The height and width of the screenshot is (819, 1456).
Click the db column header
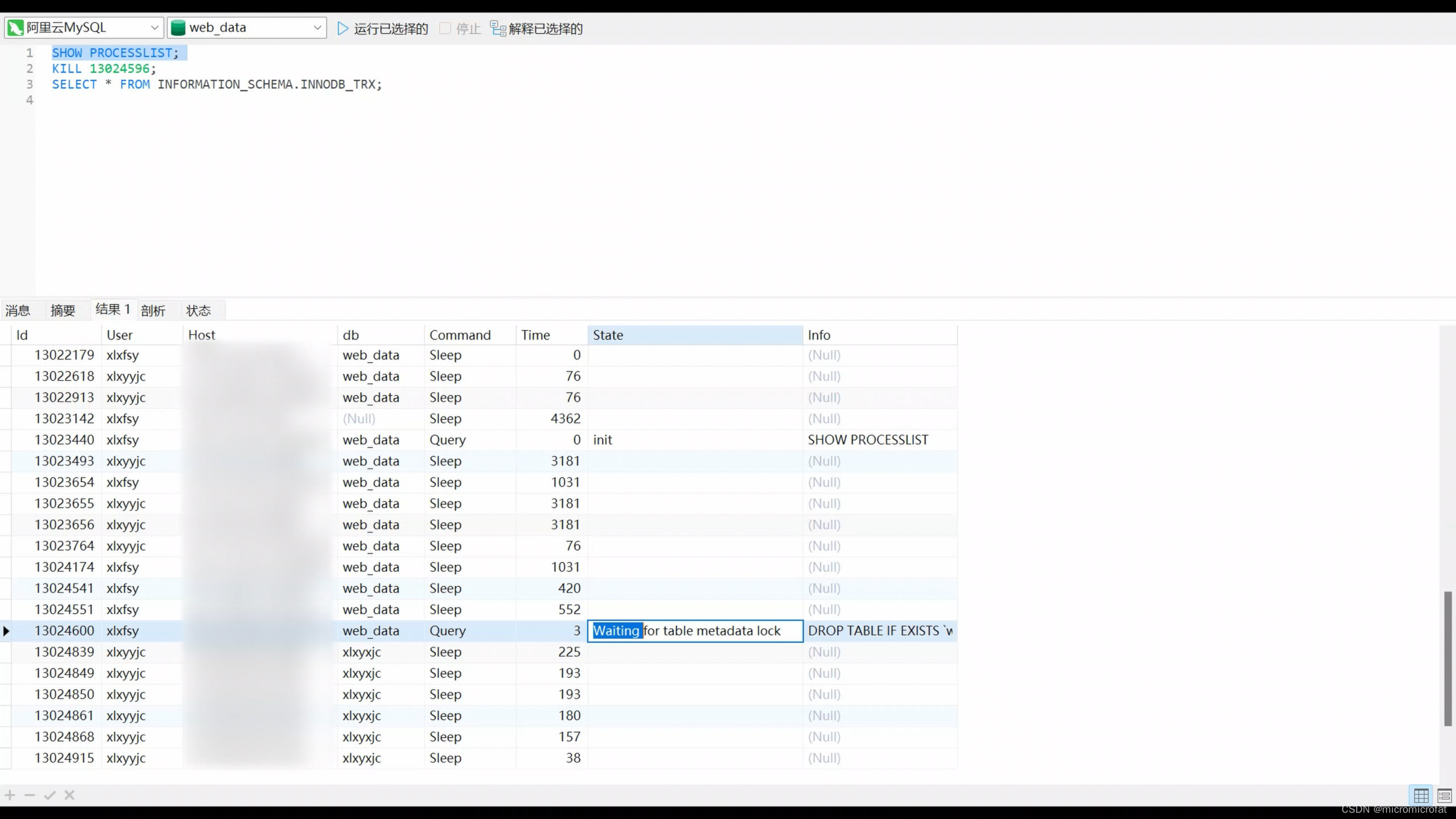click(x=380, y=335)
